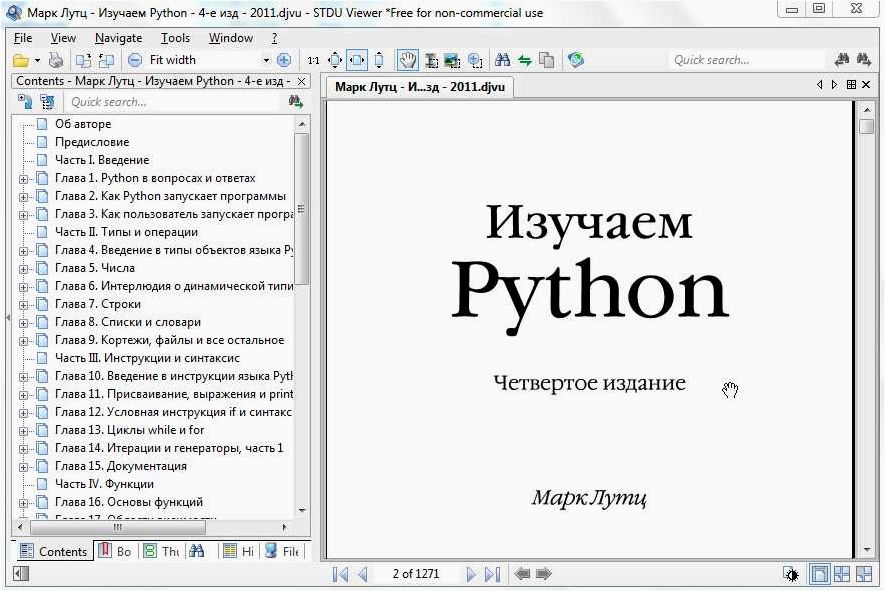The height and width of the screenshot is (591, 885).
Task: Click the rotate right page icon
Action: pyautogui.click(x=106, y=60)
